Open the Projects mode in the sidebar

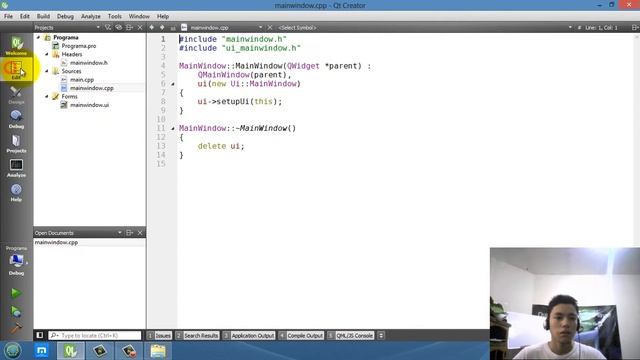(16, 143)
